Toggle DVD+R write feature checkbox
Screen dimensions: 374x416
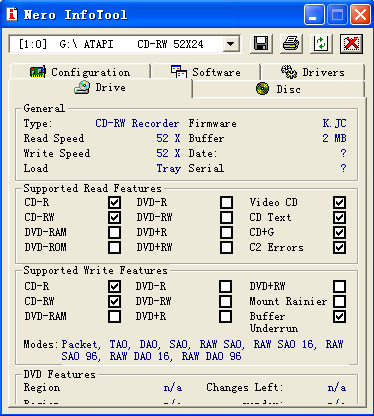226,316
